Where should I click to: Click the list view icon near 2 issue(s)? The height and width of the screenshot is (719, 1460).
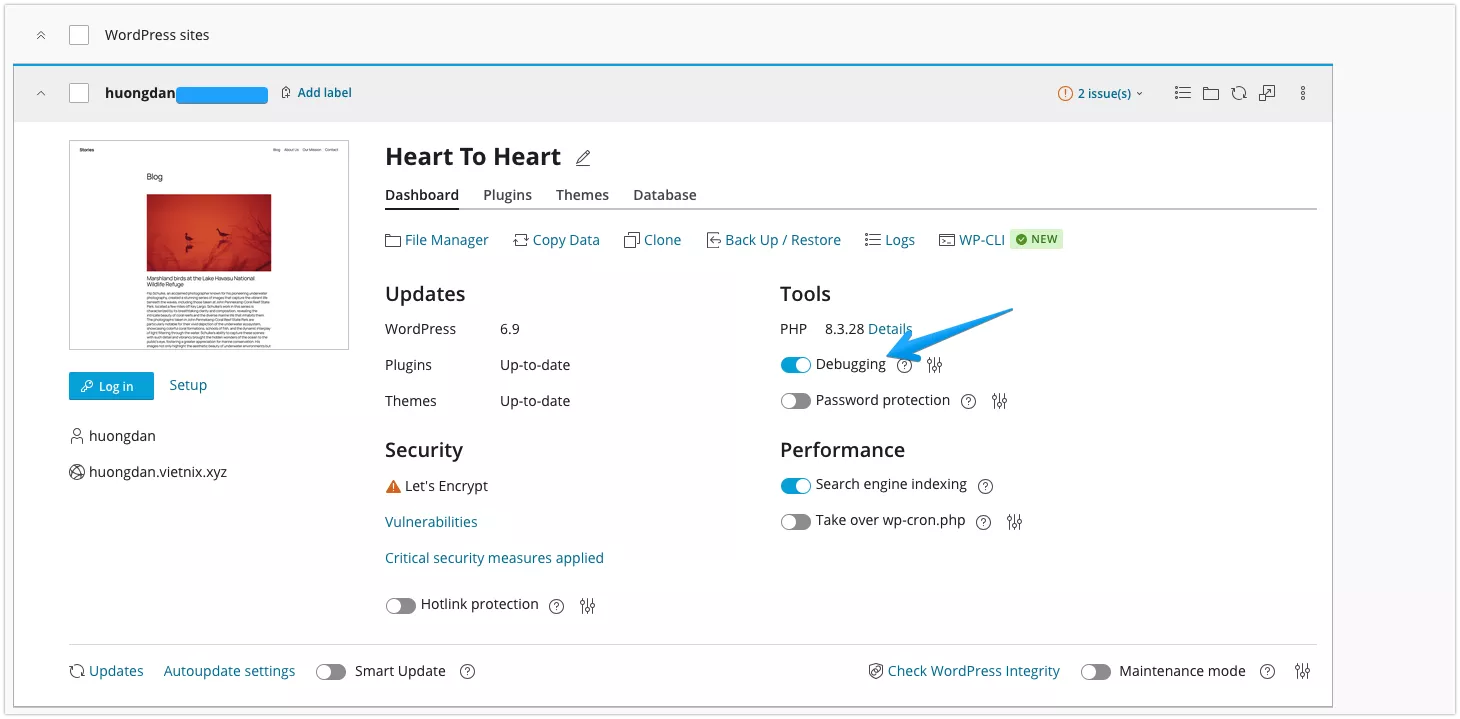[x=1182, y=92]
